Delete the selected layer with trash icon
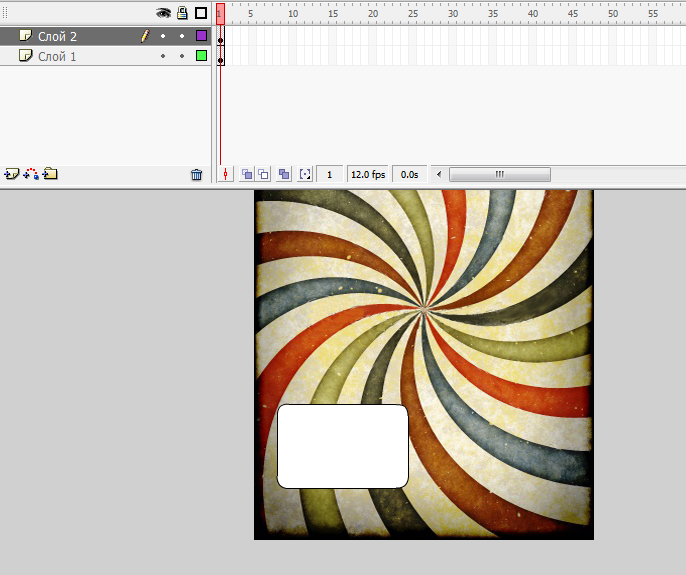Image resolution: width=686 pixels, height=575 pixels. coord(196,175)
